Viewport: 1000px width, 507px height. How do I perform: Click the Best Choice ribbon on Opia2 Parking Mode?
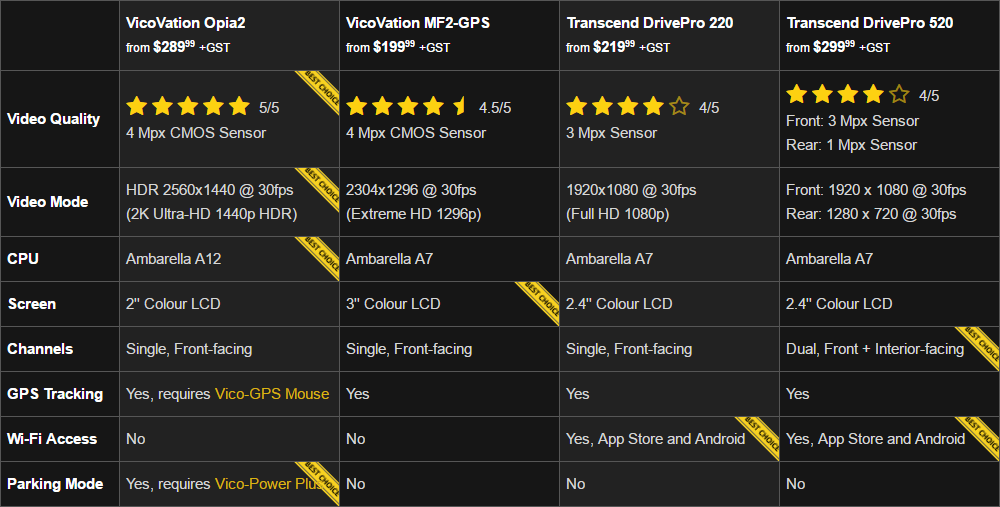click(319, 483)
